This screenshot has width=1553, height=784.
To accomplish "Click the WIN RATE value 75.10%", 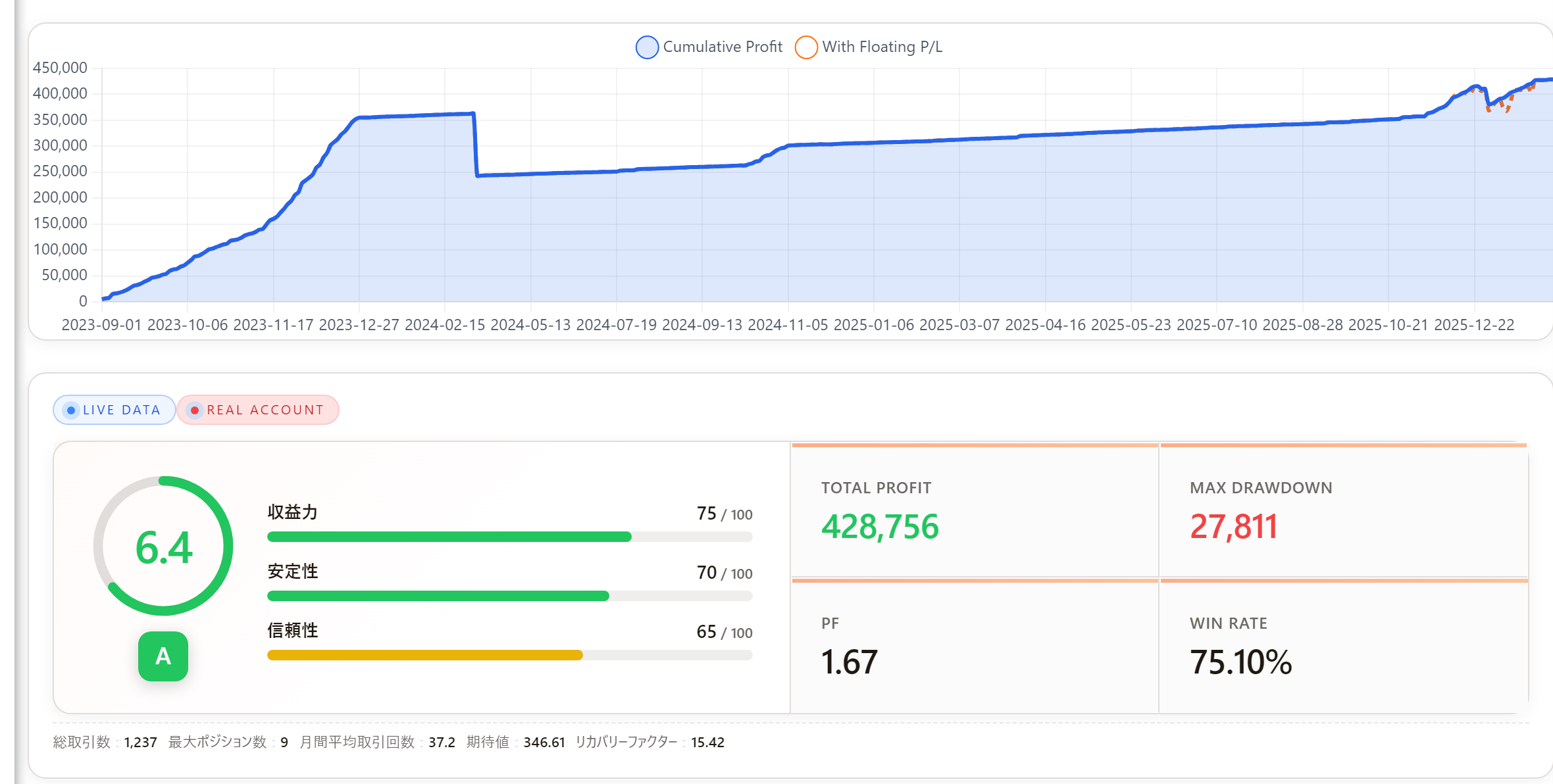I will coord(1241,662).
